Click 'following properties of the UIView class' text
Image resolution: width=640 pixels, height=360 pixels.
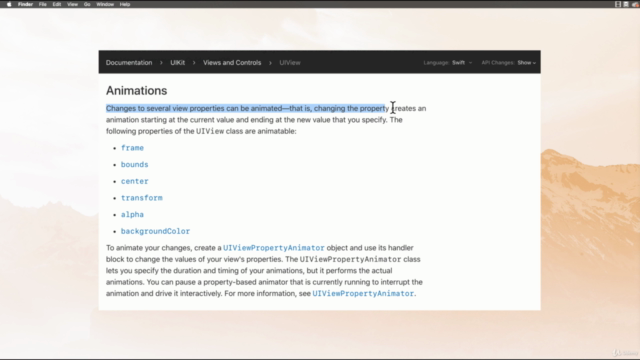(x=201, y=131)
